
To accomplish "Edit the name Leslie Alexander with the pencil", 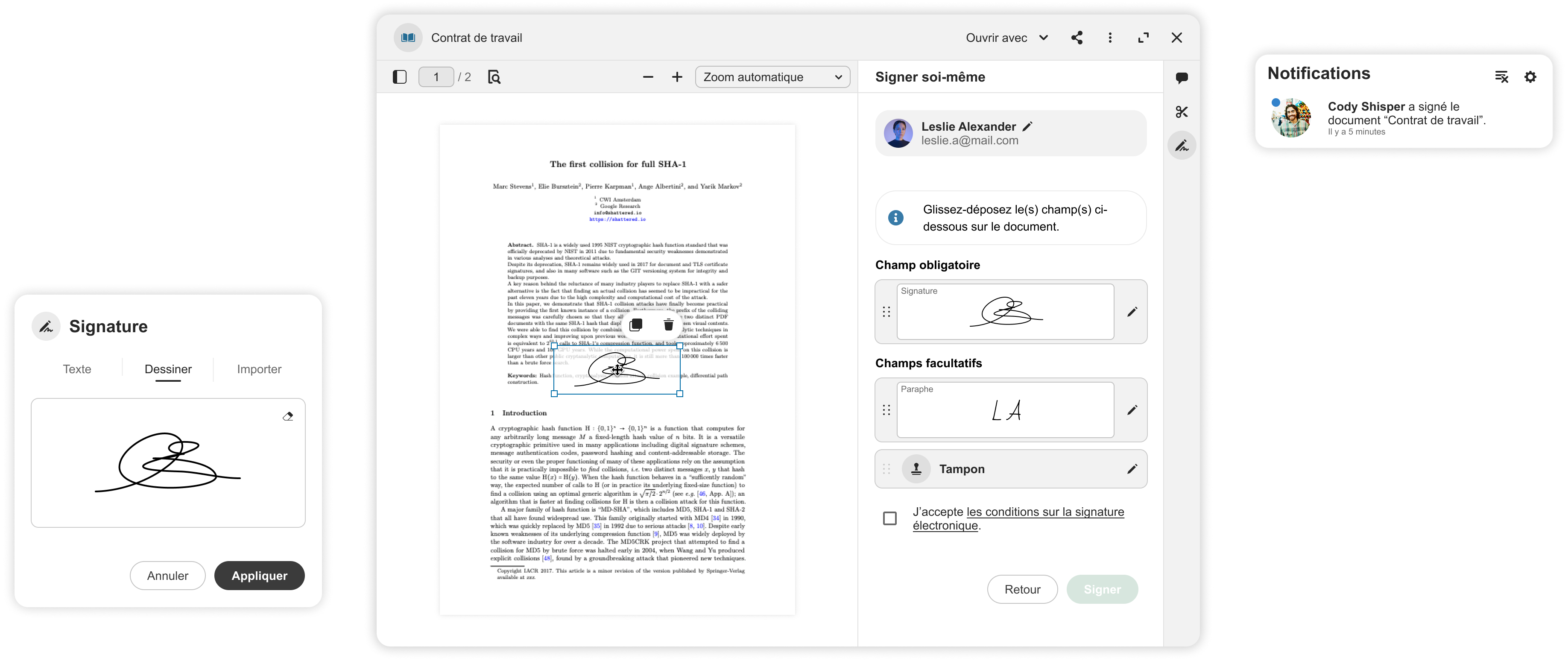I will [x=1027, y=126].
